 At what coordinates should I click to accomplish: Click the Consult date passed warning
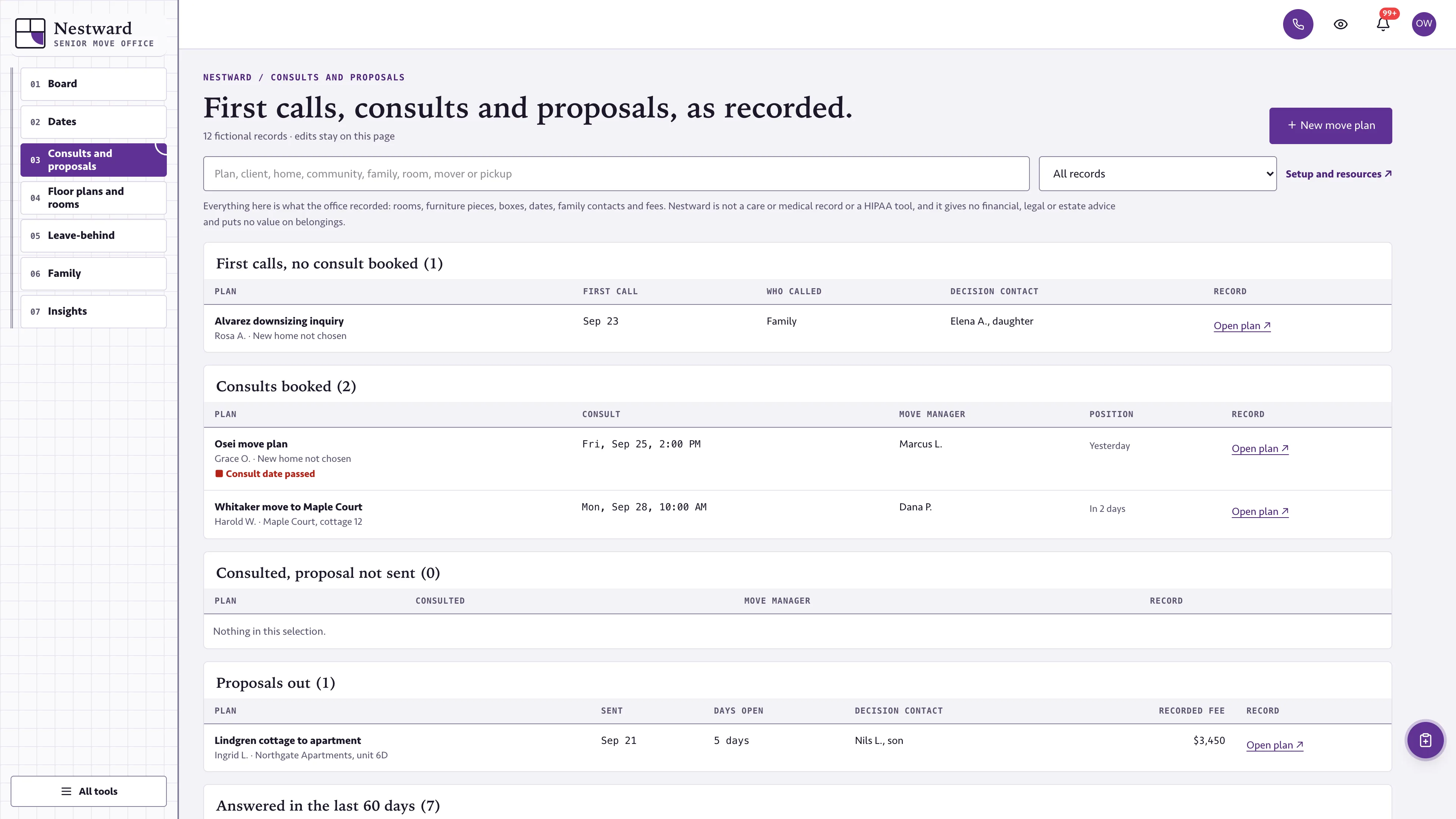pos(265,474)
